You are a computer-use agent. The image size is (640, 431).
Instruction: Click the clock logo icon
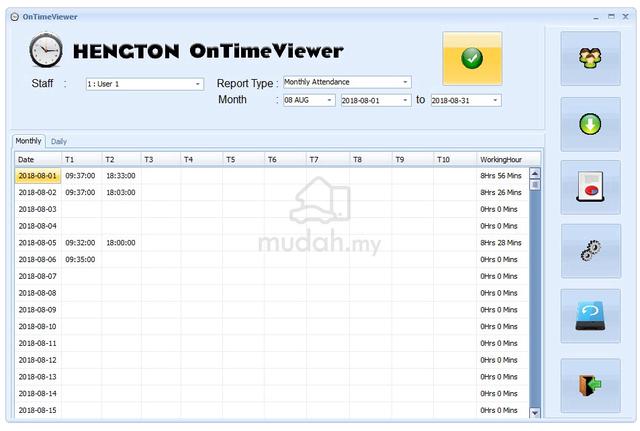point(46,50)
